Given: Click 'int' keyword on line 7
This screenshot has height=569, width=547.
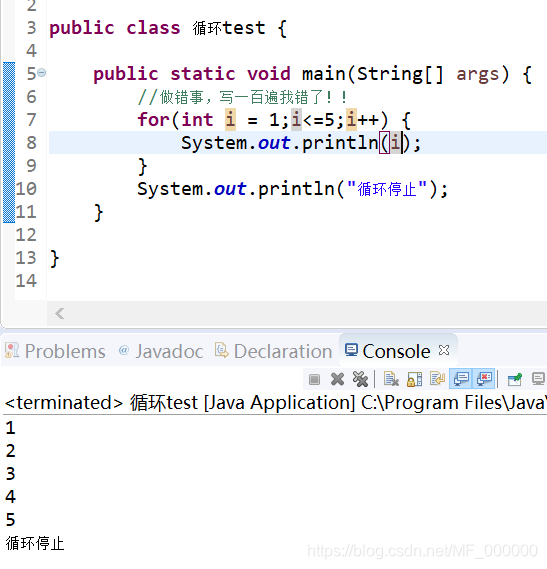Looking at the screenshot, I should coord(197,119).
